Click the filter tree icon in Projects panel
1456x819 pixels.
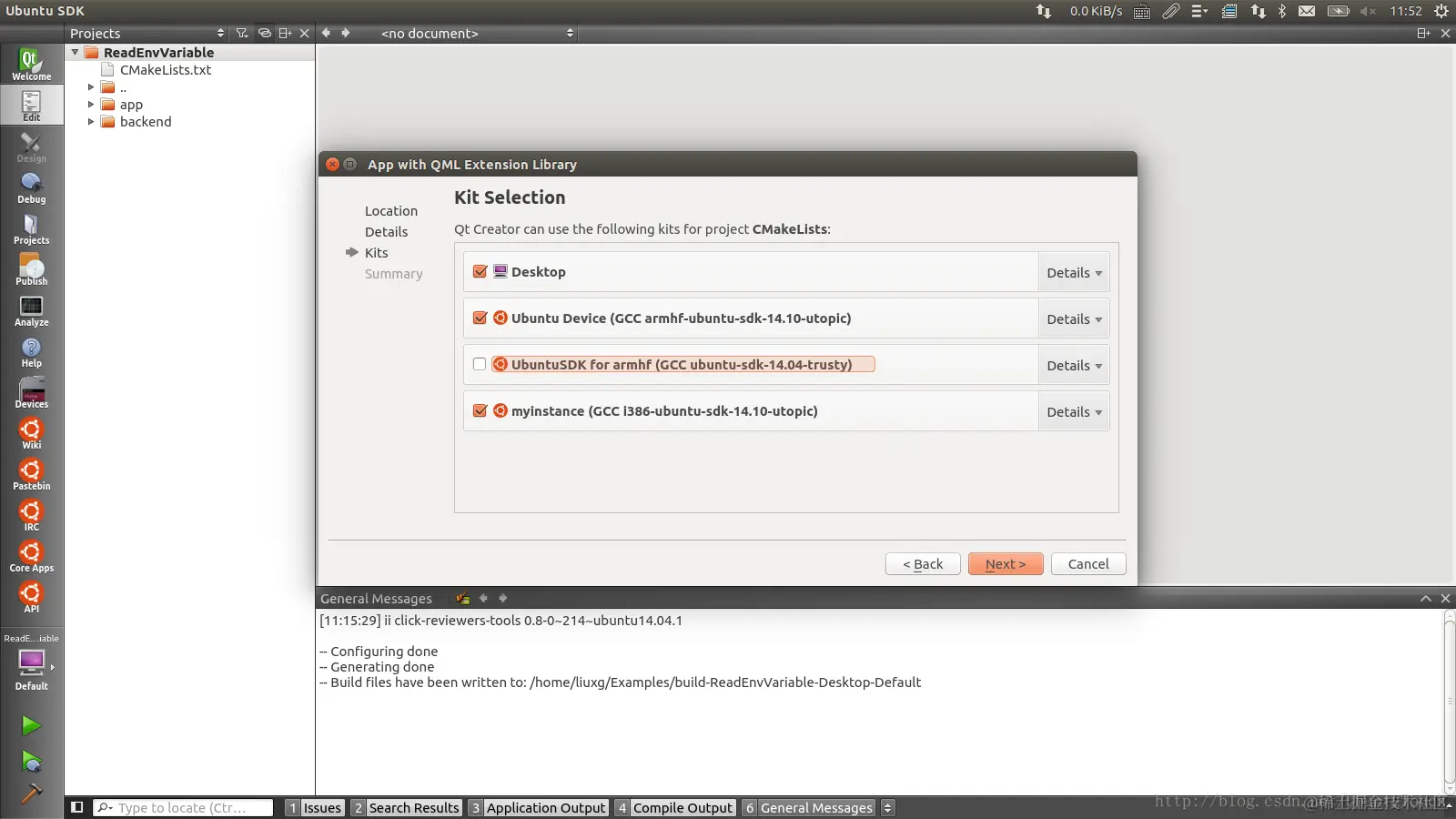[x=242, y=34]
